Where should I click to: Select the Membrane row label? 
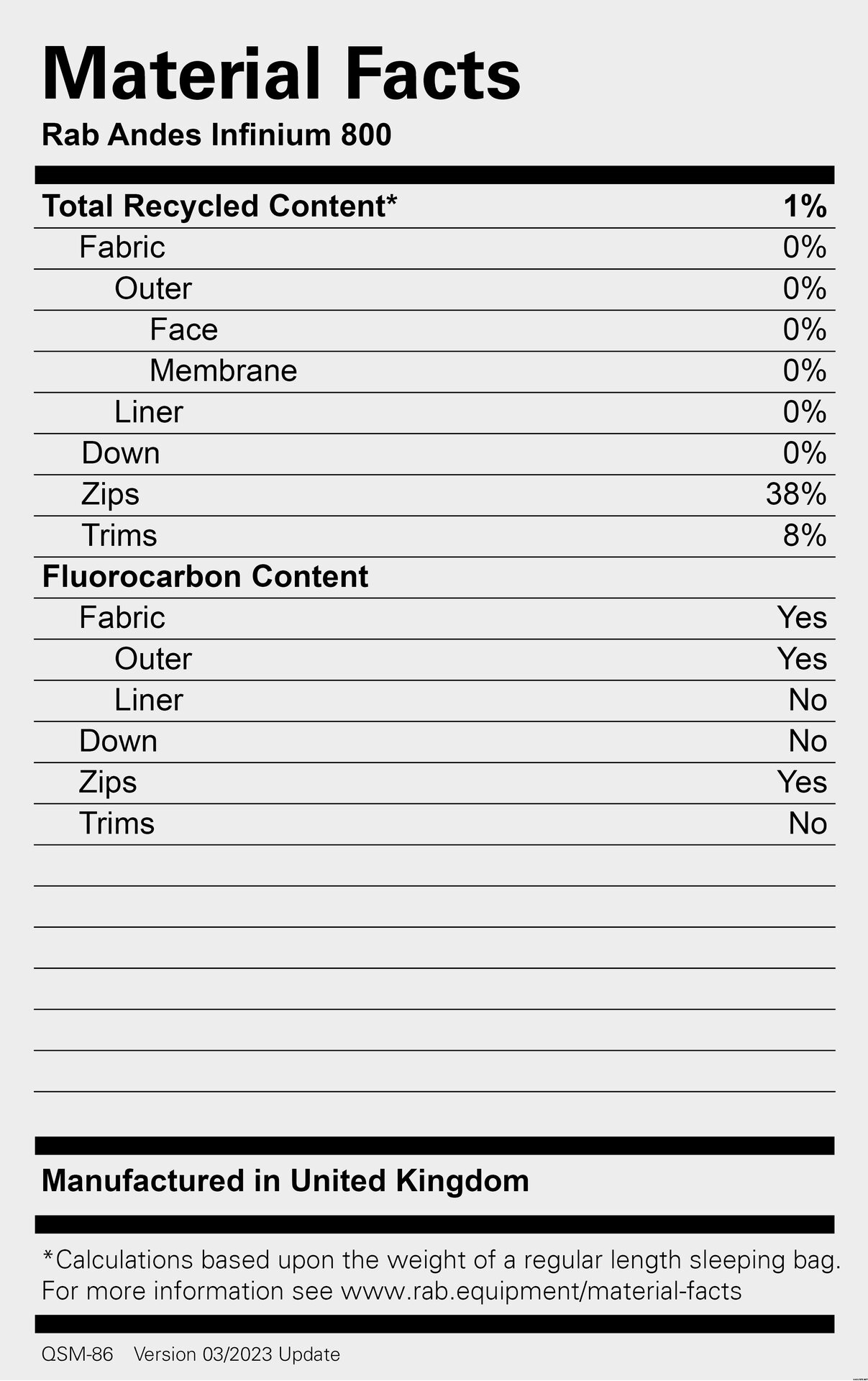pos(223,371)
